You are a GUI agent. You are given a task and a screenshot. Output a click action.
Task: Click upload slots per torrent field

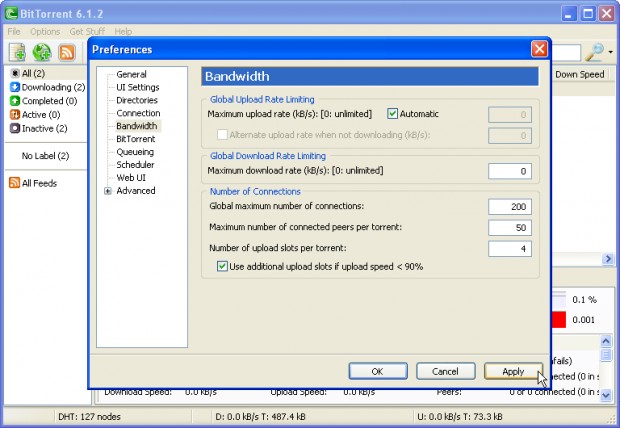[x=510, y=249]
